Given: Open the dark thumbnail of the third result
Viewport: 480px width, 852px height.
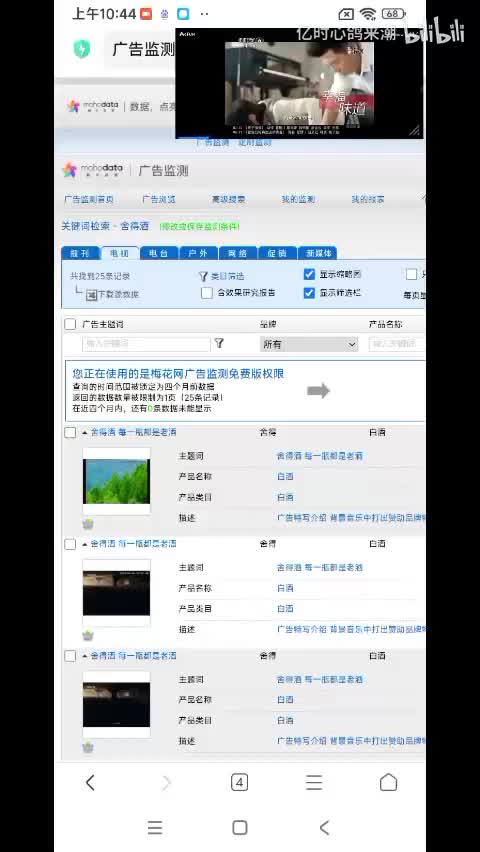Looking at the screenshot, I should point(116,704).
